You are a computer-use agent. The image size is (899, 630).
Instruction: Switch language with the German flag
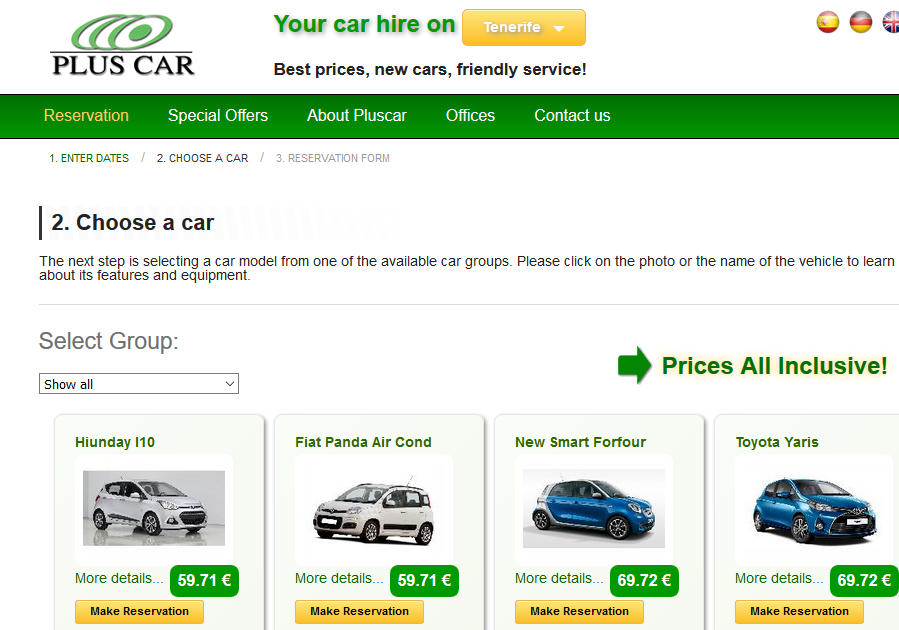point(861,22)
